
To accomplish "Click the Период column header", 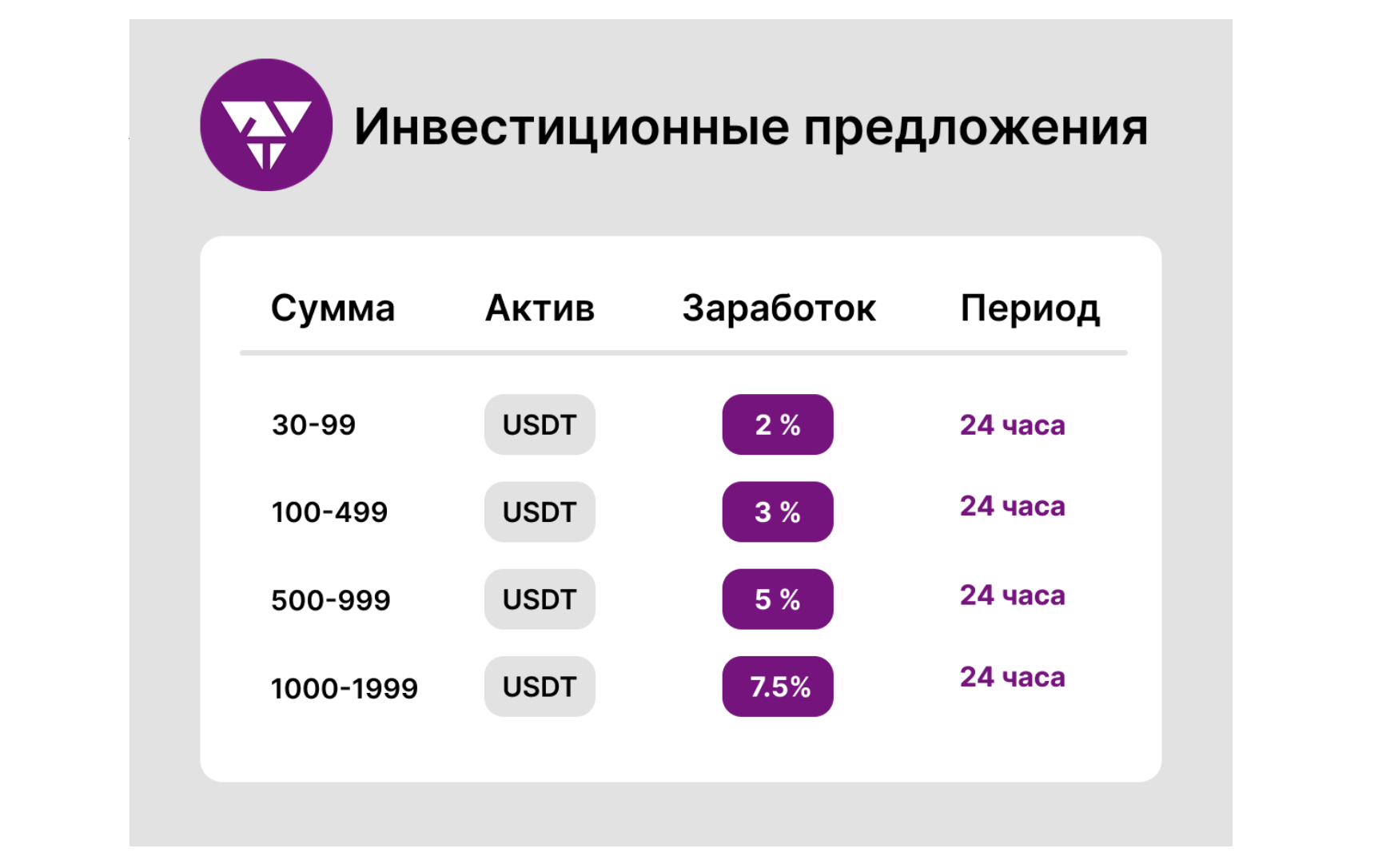I will (1030, 309).
